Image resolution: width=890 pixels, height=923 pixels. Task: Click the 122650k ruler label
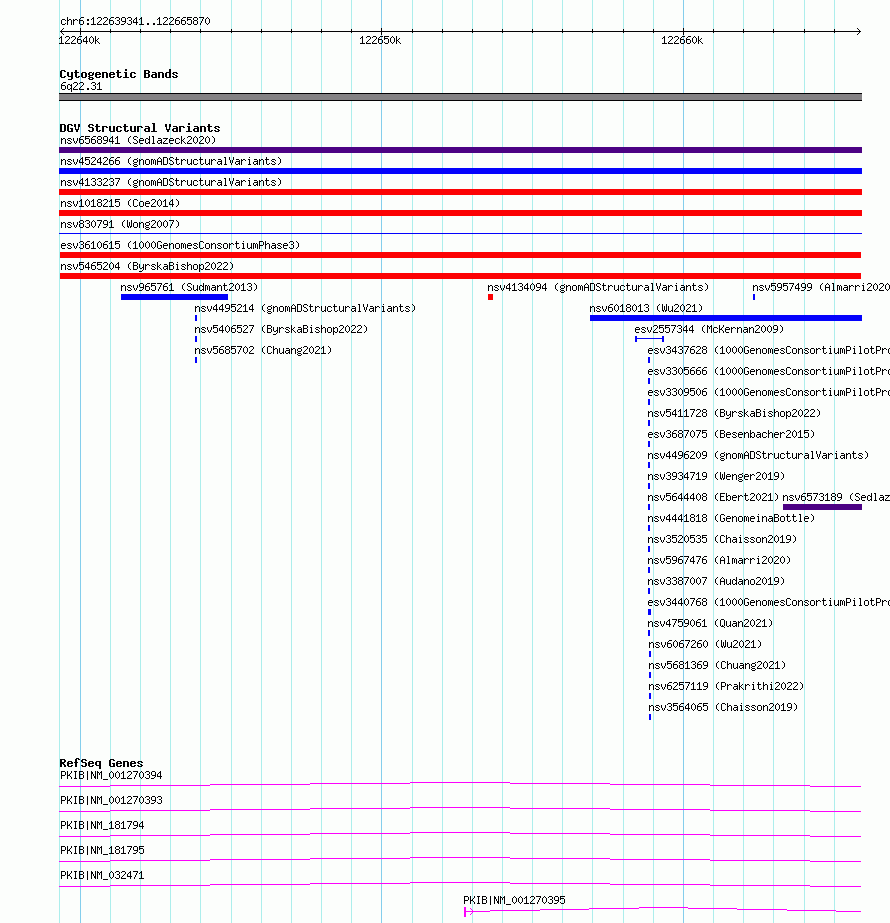(380, 41)
